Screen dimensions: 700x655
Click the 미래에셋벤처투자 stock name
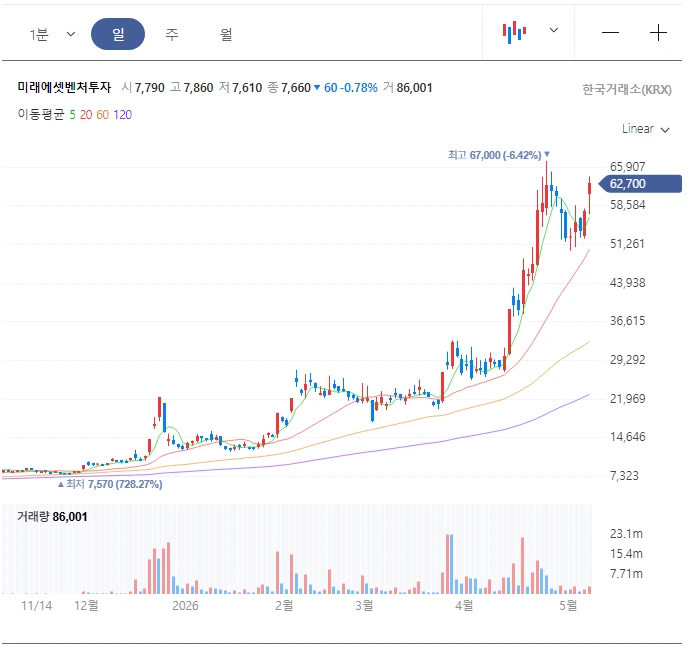(x=64, y=87)
